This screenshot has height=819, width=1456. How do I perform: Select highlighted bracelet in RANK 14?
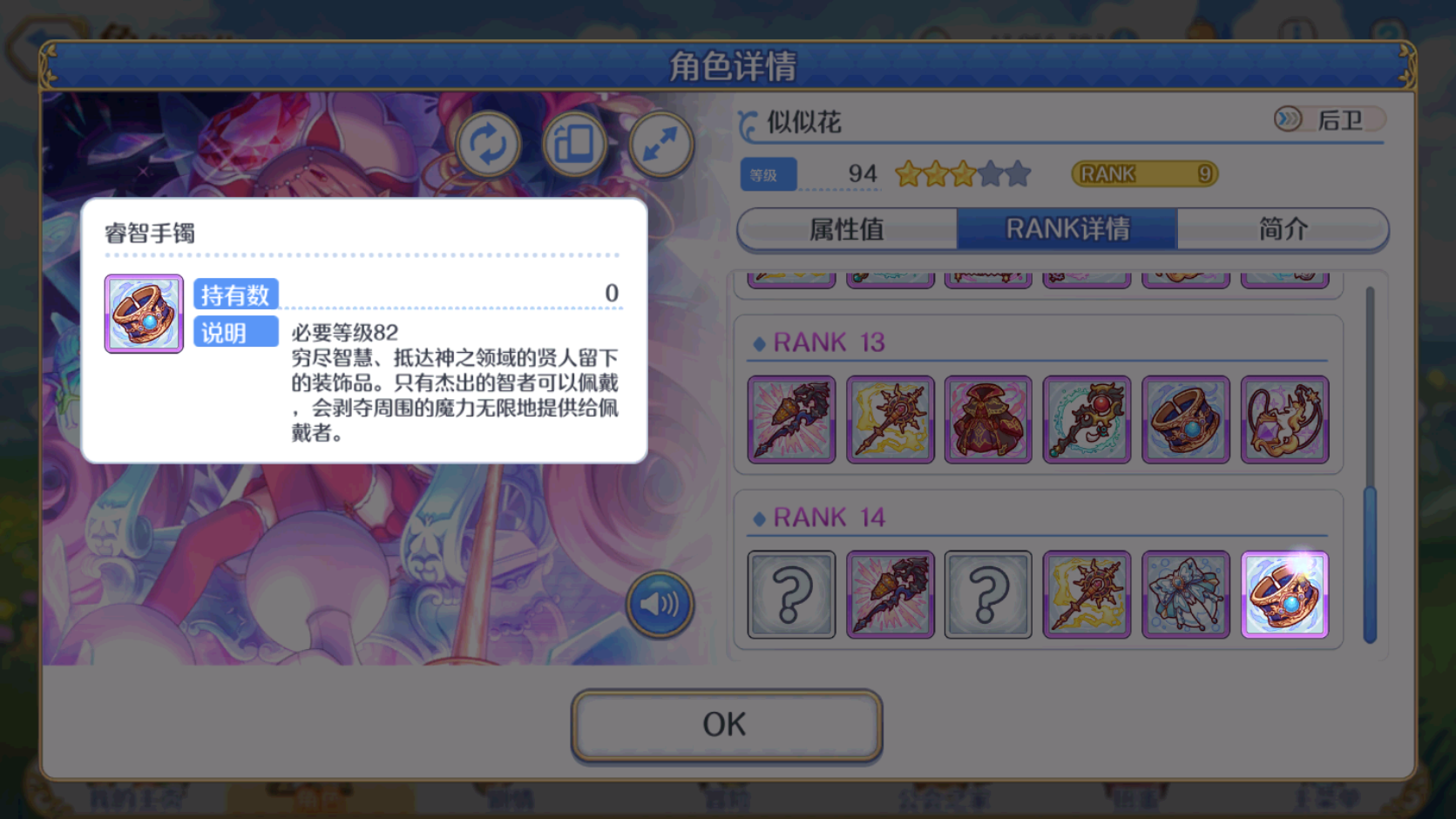click(1284, 594)
